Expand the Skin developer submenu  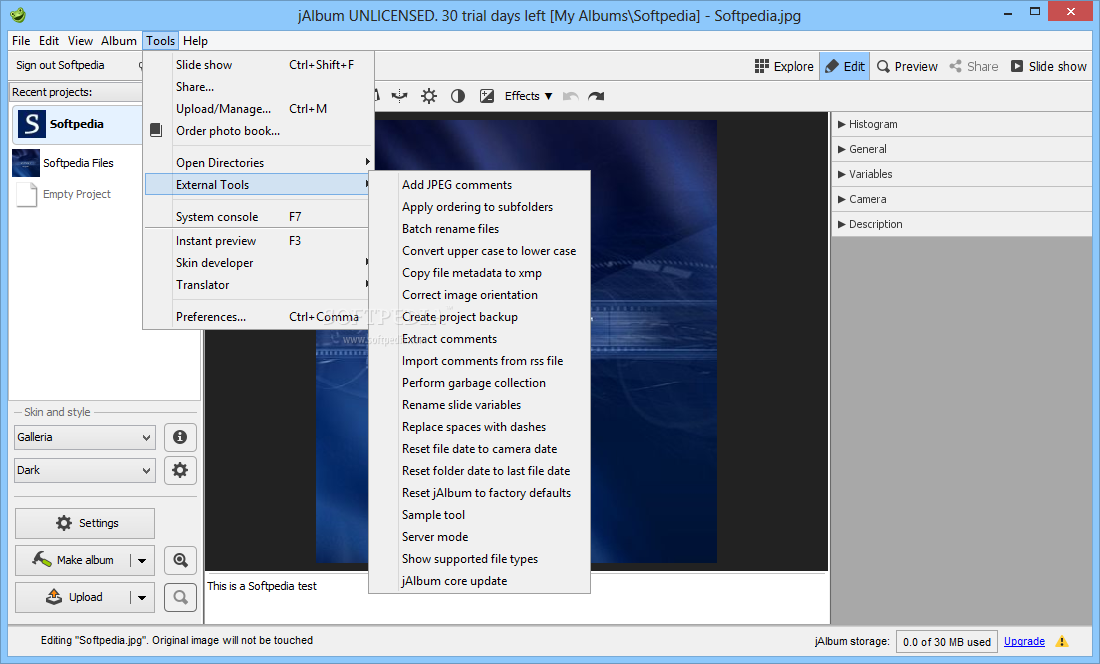tap(258, 263)
